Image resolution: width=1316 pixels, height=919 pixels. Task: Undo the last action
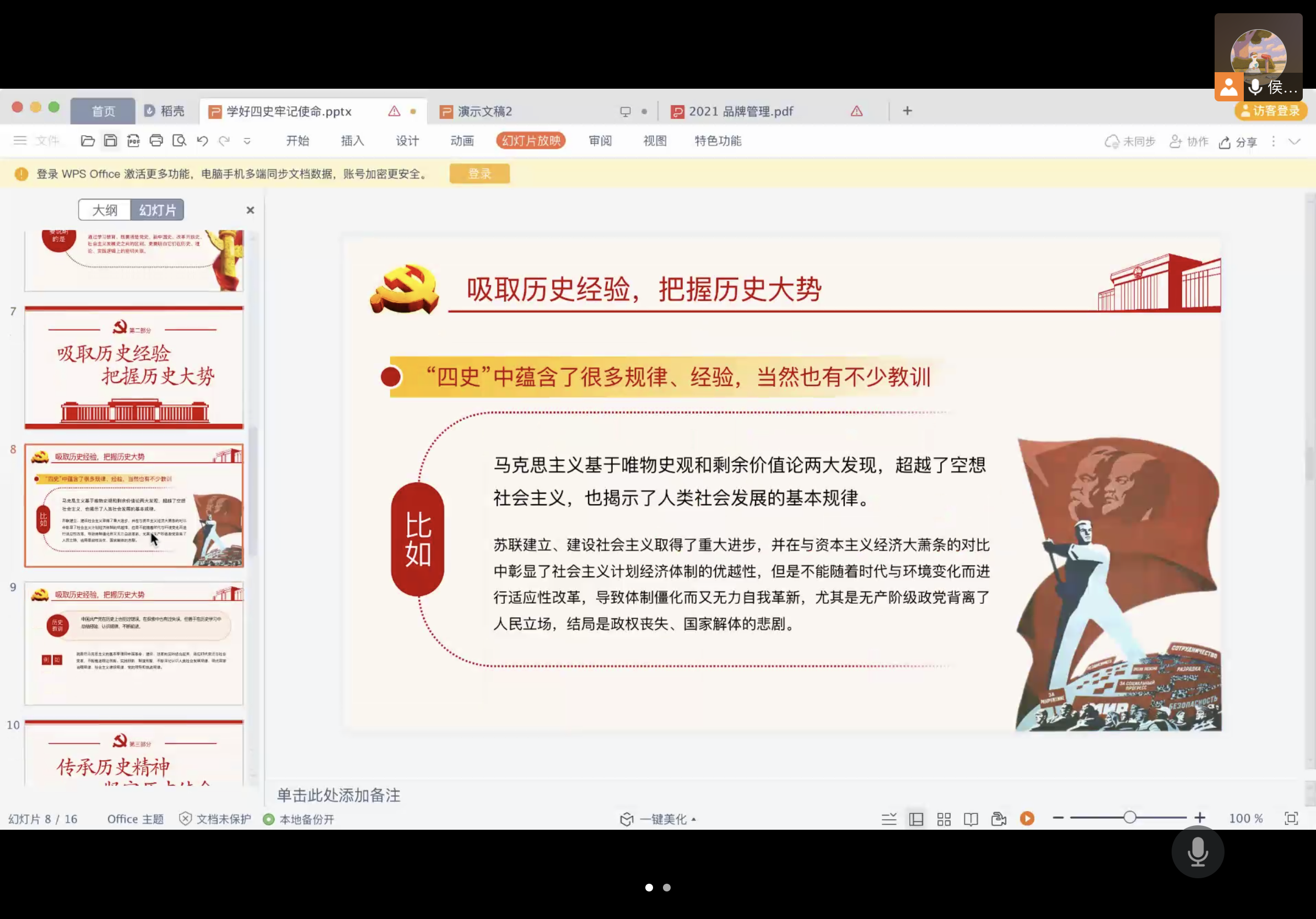click(202, 140)
